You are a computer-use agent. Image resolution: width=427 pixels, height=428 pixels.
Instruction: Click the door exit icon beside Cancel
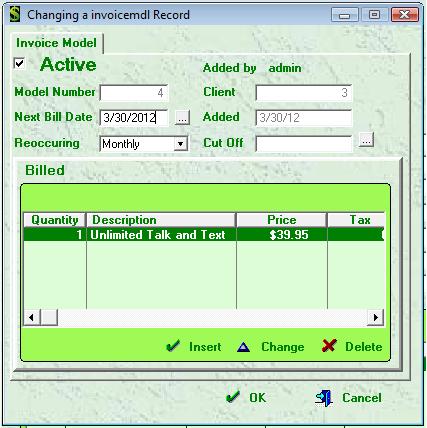(324, 398)
